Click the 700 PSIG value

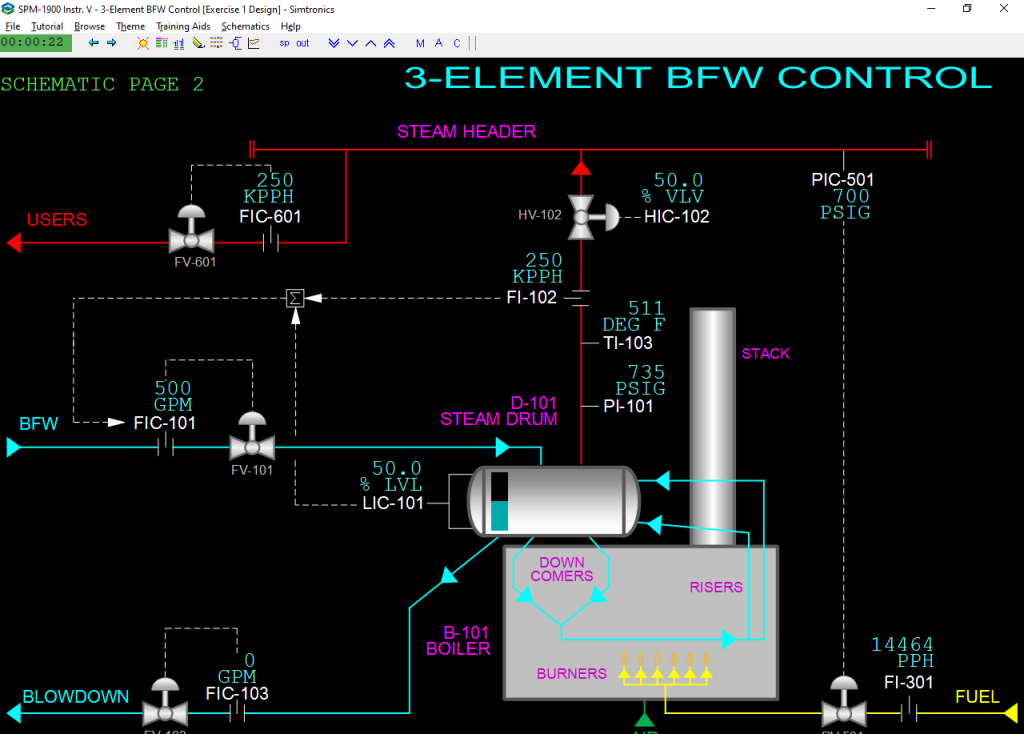point(846,204)
